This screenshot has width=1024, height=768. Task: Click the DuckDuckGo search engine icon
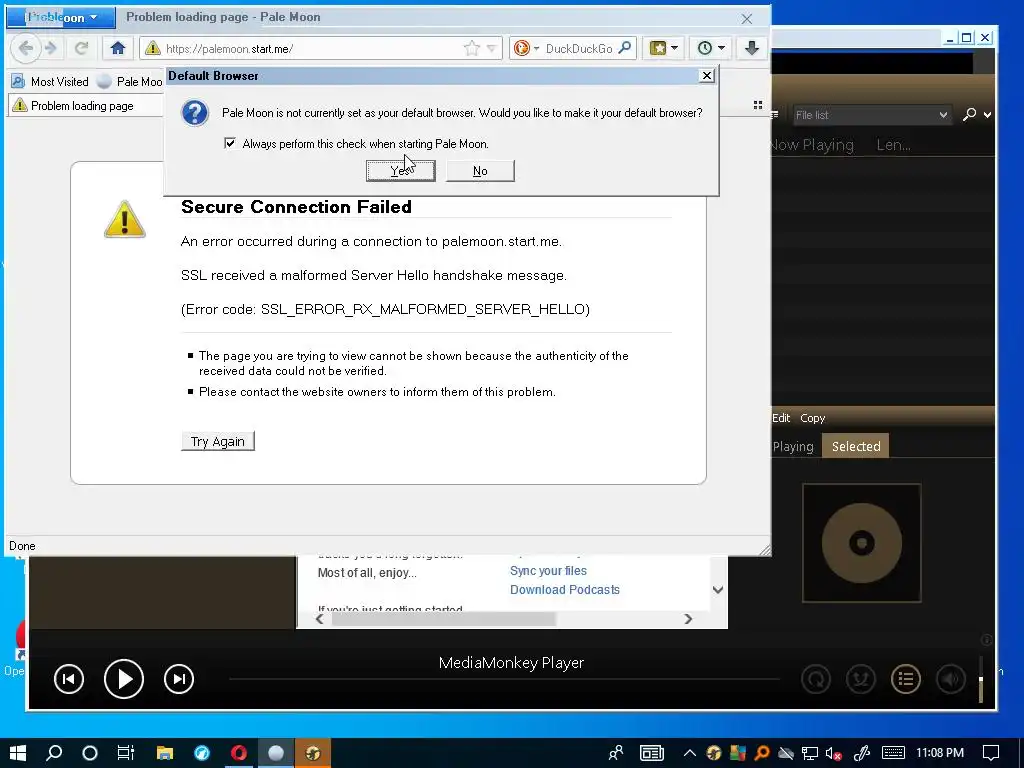(521, 48)
